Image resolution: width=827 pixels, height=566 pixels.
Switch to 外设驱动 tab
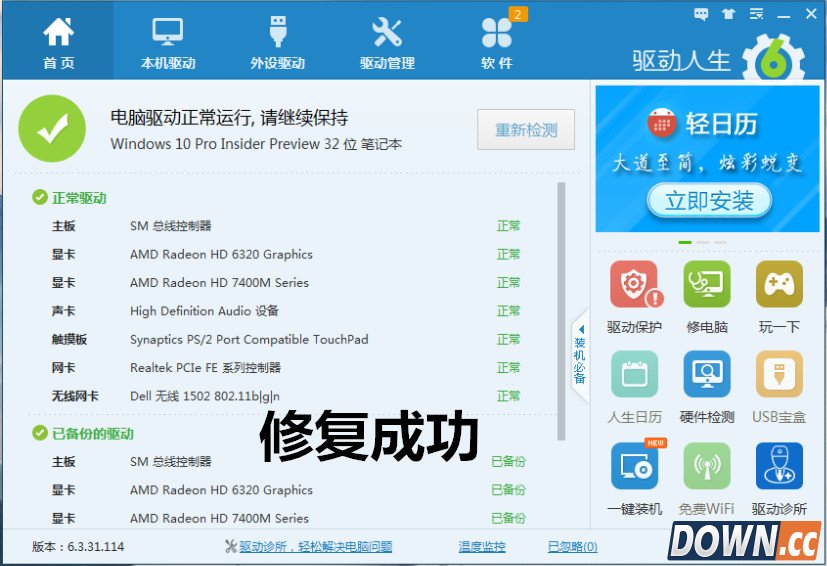(277, 42)
